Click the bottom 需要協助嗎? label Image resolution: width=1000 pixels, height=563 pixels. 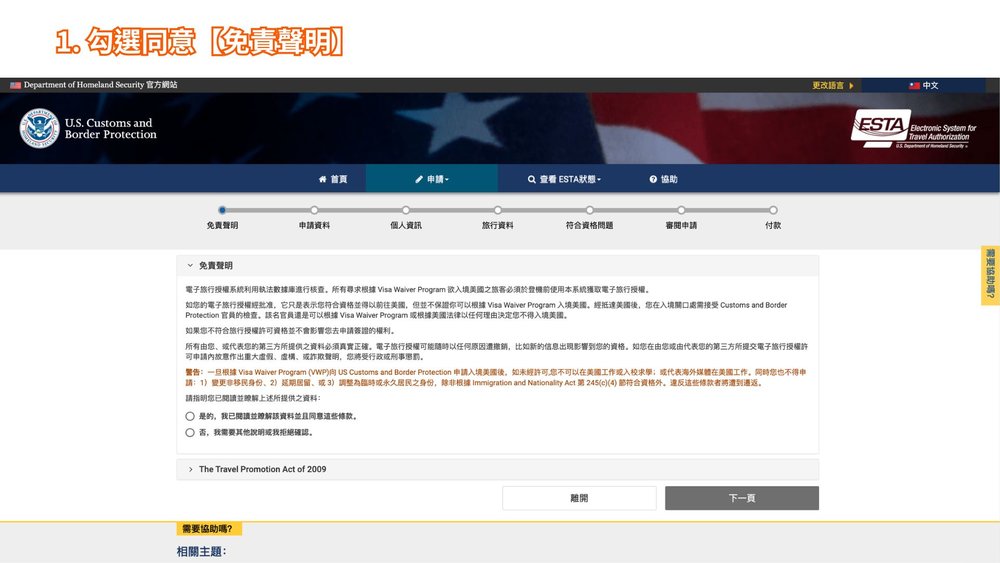(x=208, y=529)
